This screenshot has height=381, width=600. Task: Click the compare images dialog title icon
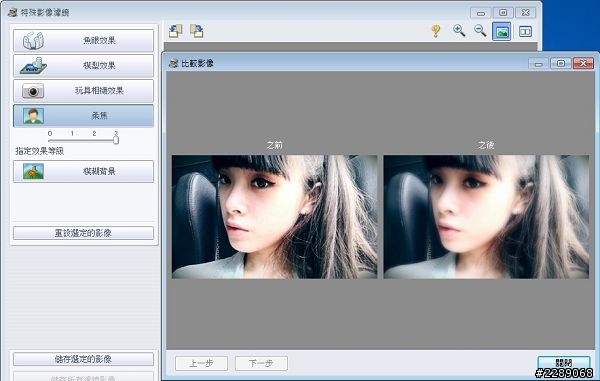pyautogui.click(x=174, y=64)
